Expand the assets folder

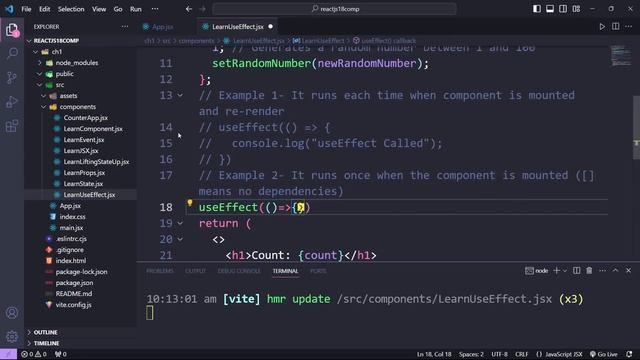pos(44,96)
